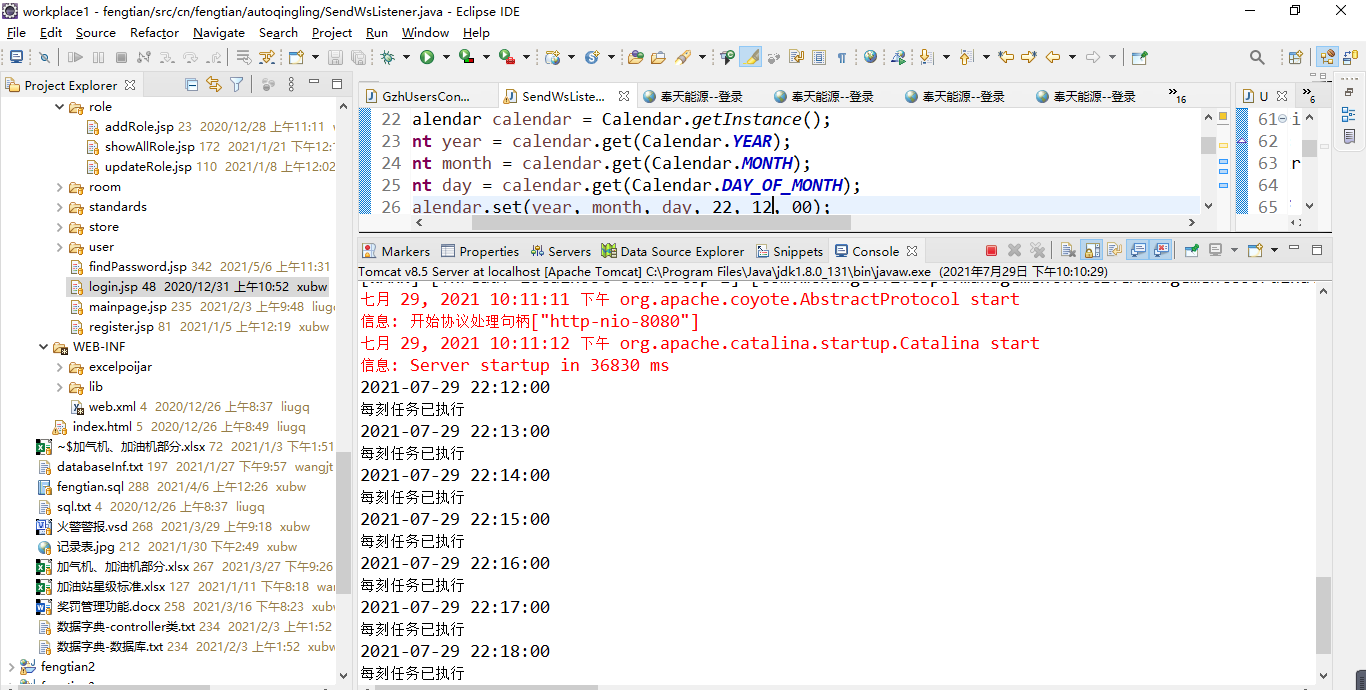Click Open Perspective icon
This screenshot has height=690, width=1366.
click(1295, 58)
